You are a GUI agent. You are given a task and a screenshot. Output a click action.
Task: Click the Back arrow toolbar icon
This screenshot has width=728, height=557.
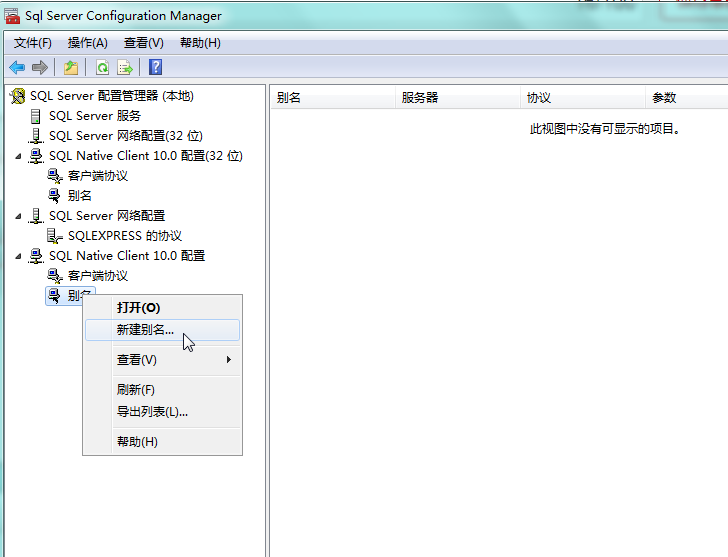(17, 68)
